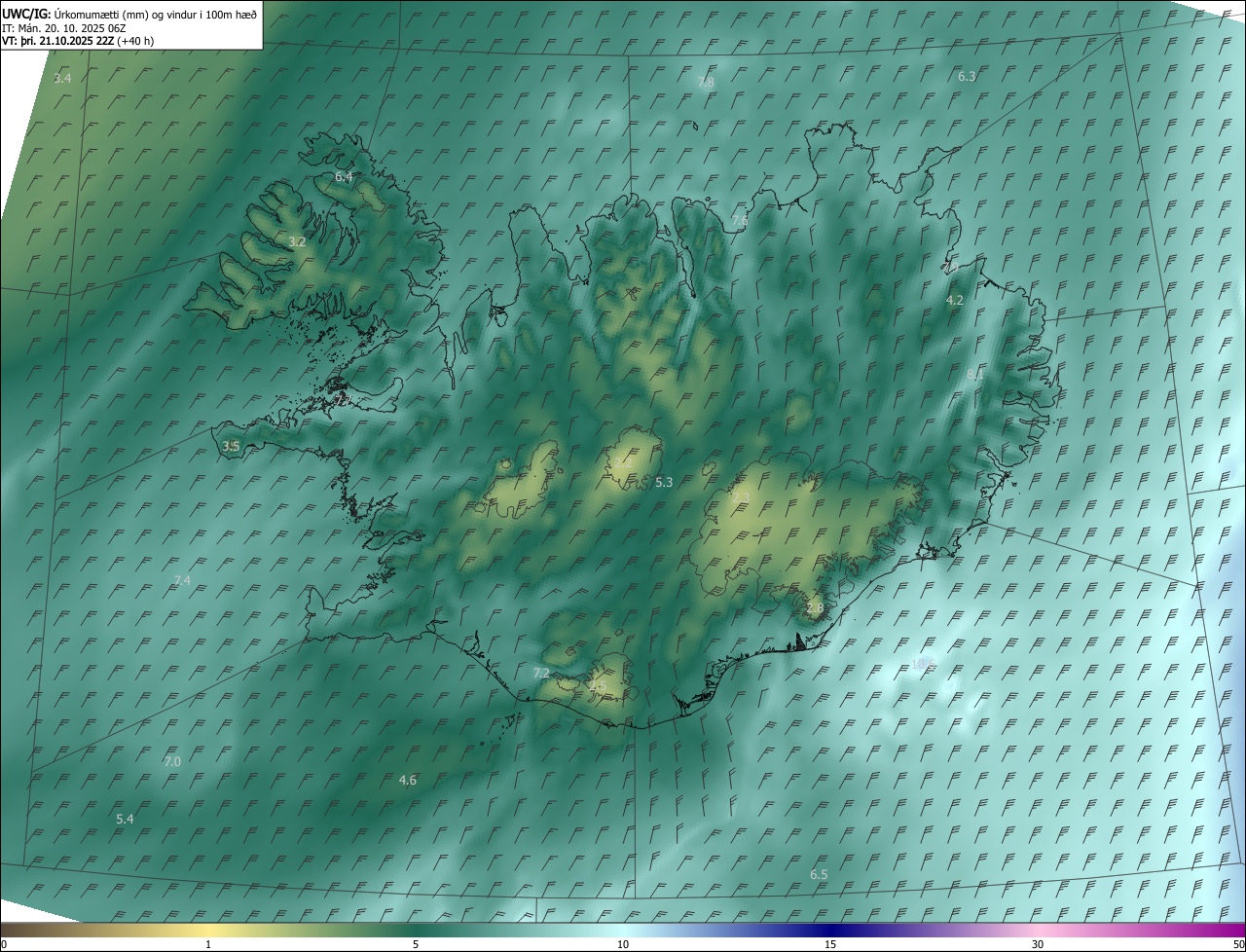The height and width of the screenshot is (952, 1246).
Task: Click the 2.3 value on Vatnajökull glacier
Action: click(742, 498)
